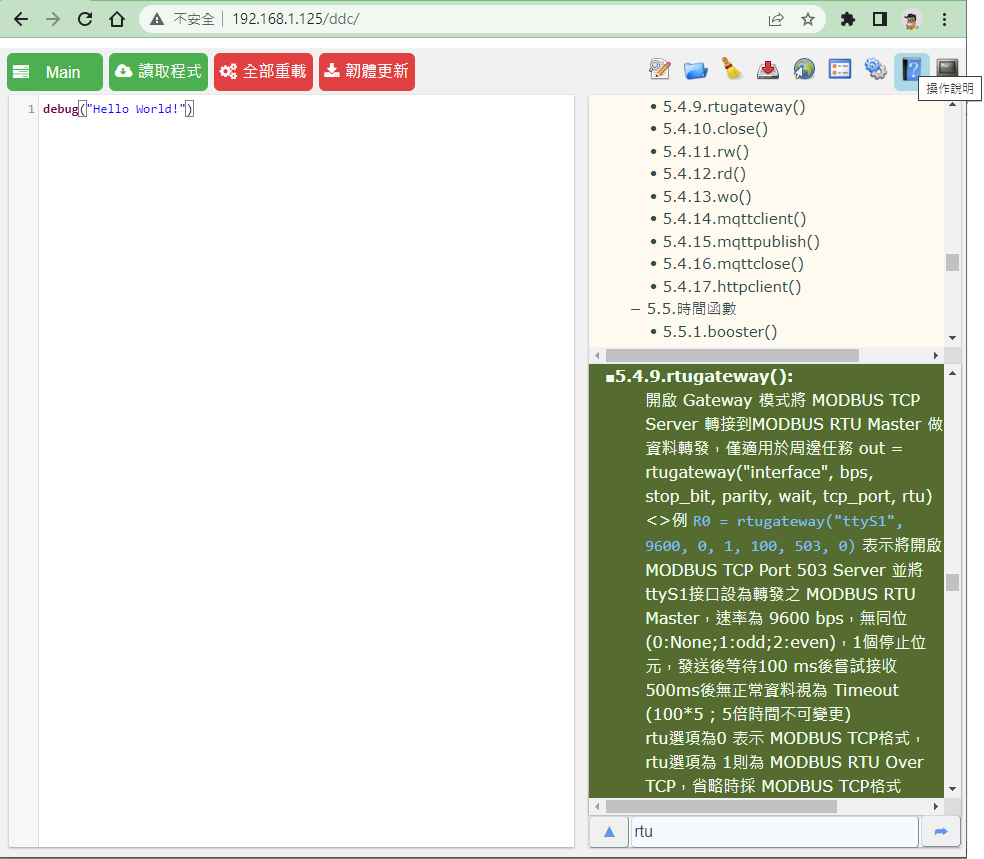The image size is (984, 859).
Task: Click description pane horizontal scroll left arrow
Action: coord(597,806)
